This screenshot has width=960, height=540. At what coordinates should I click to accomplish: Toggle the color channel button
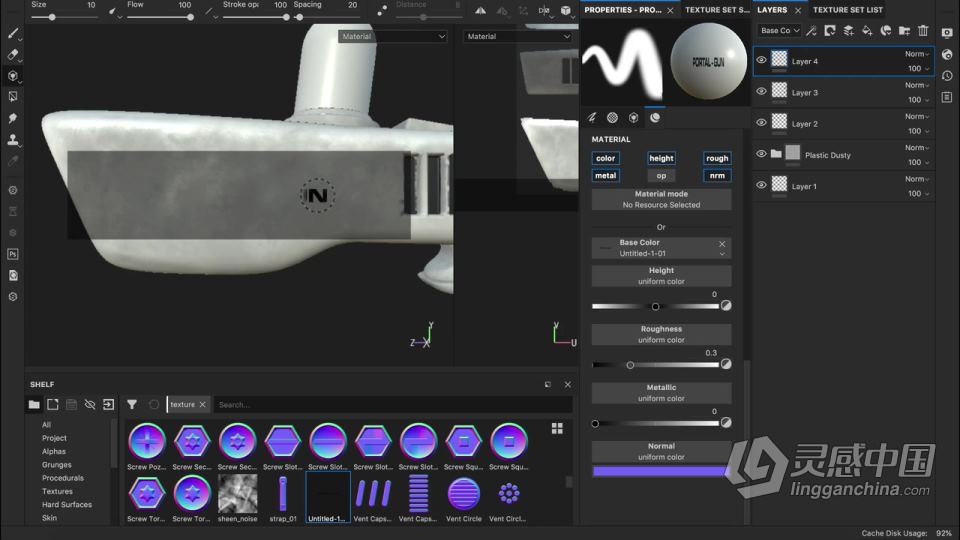tap(606, 158)
